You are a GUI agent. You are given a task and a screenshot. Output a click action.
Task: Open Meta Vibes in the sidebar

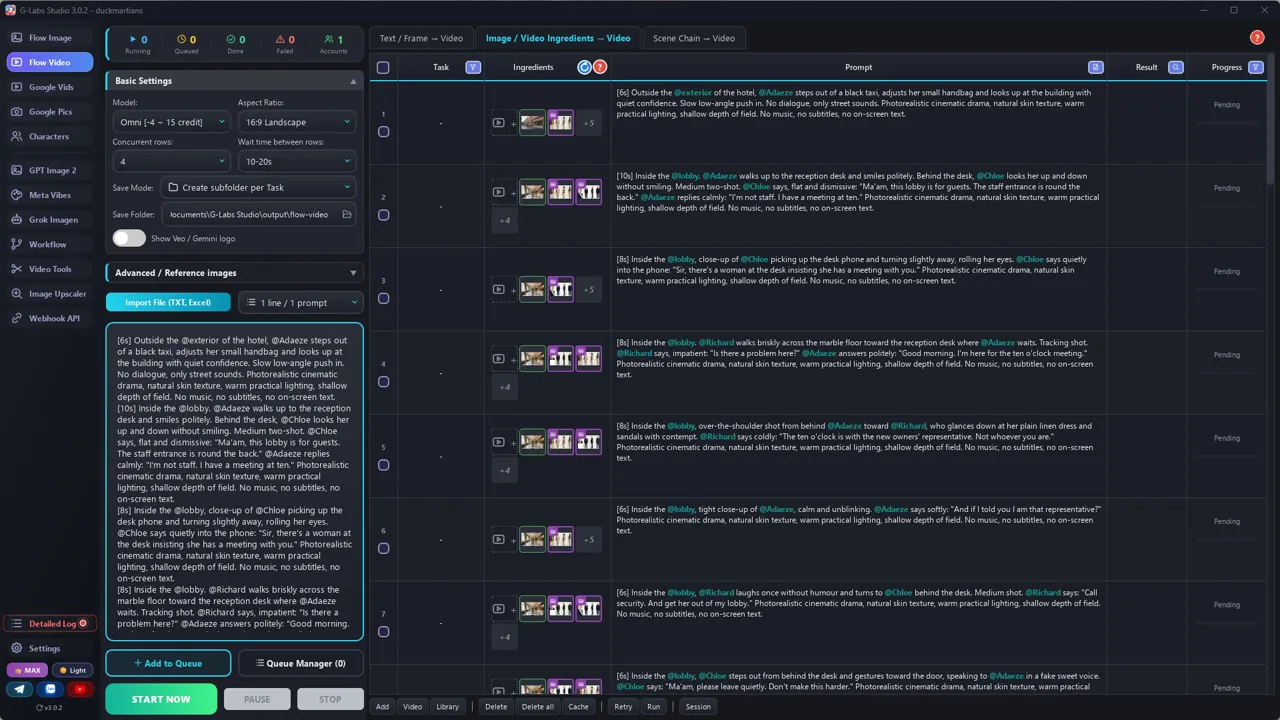[x=50, y=195]
